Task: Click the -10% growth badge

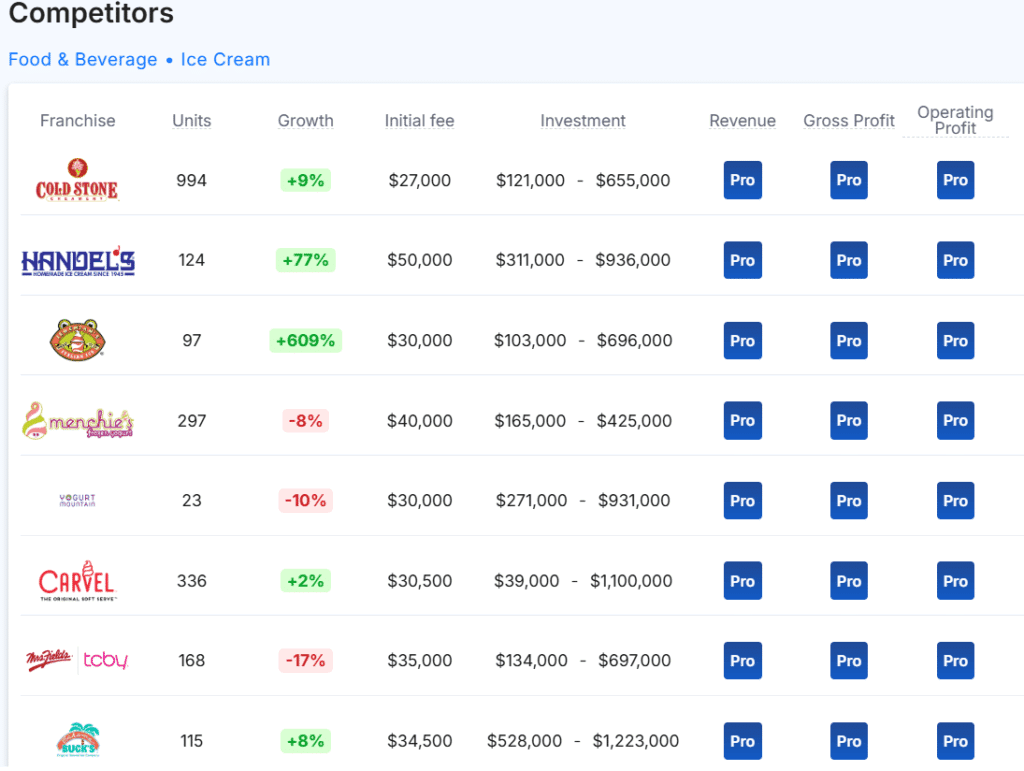Action: click(x=306, y=501)
